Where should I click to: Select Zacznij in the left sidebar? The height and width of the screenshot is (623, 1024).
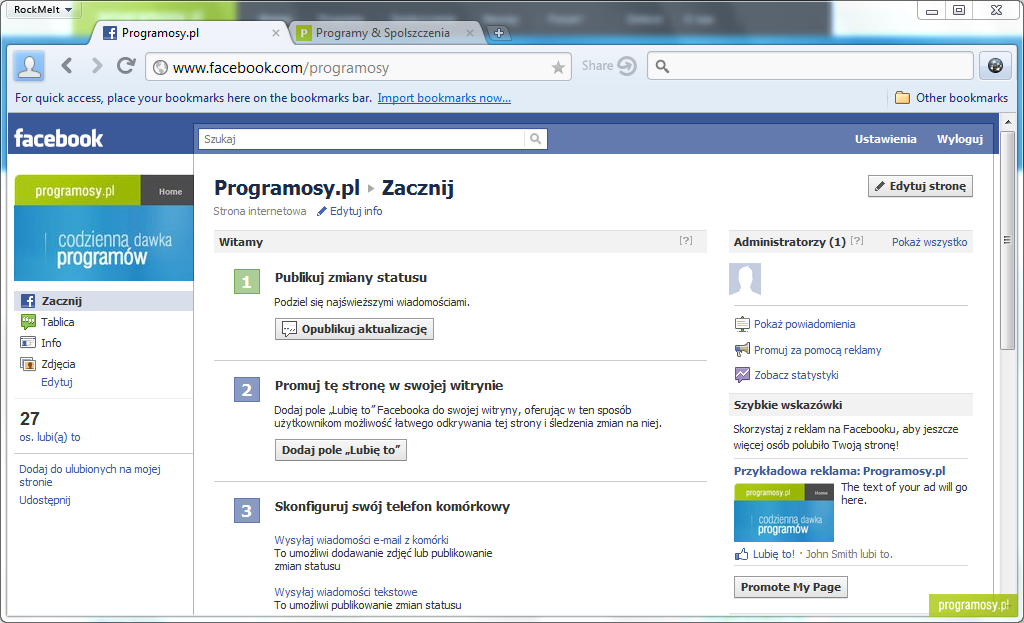(103, 301)
